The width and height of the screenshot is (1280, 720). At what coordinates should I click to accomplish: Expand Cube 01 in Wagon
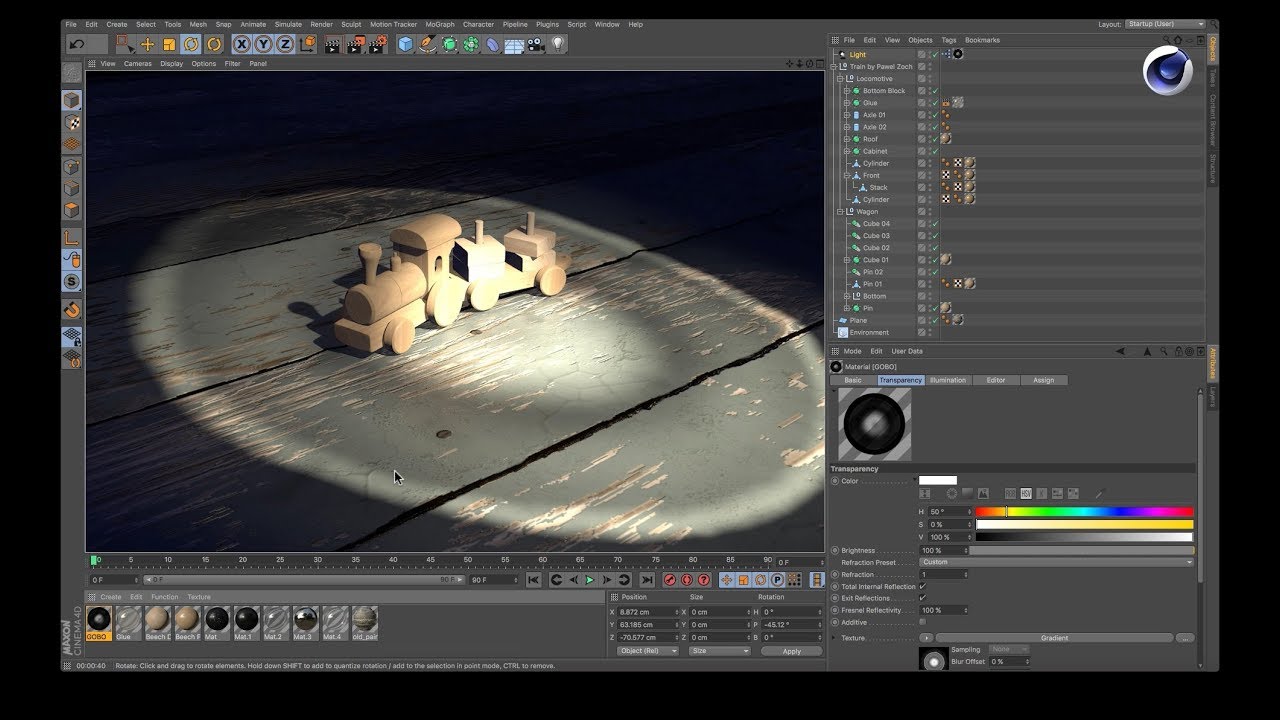tap(846, 260)
